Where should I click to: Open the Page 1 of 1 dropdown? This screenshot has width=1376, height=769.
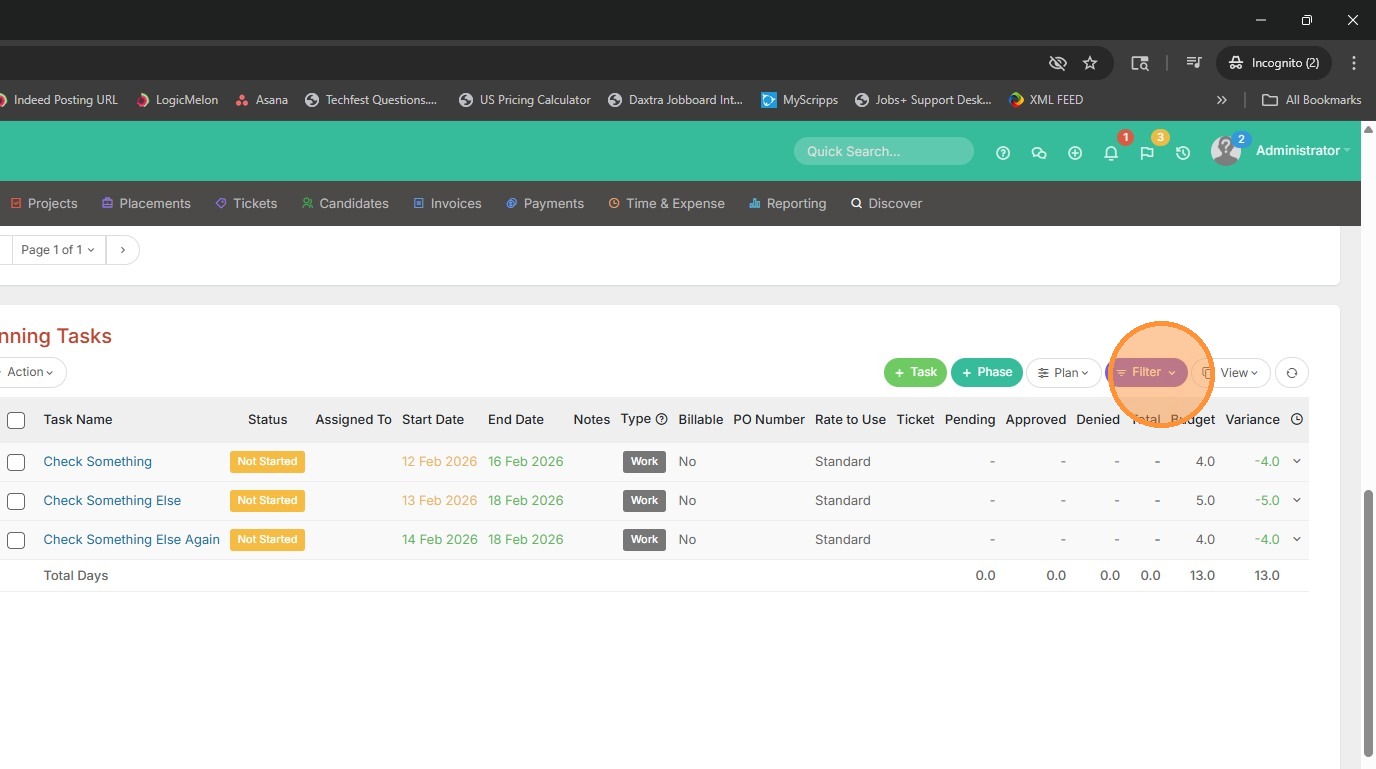coord(57,250)
